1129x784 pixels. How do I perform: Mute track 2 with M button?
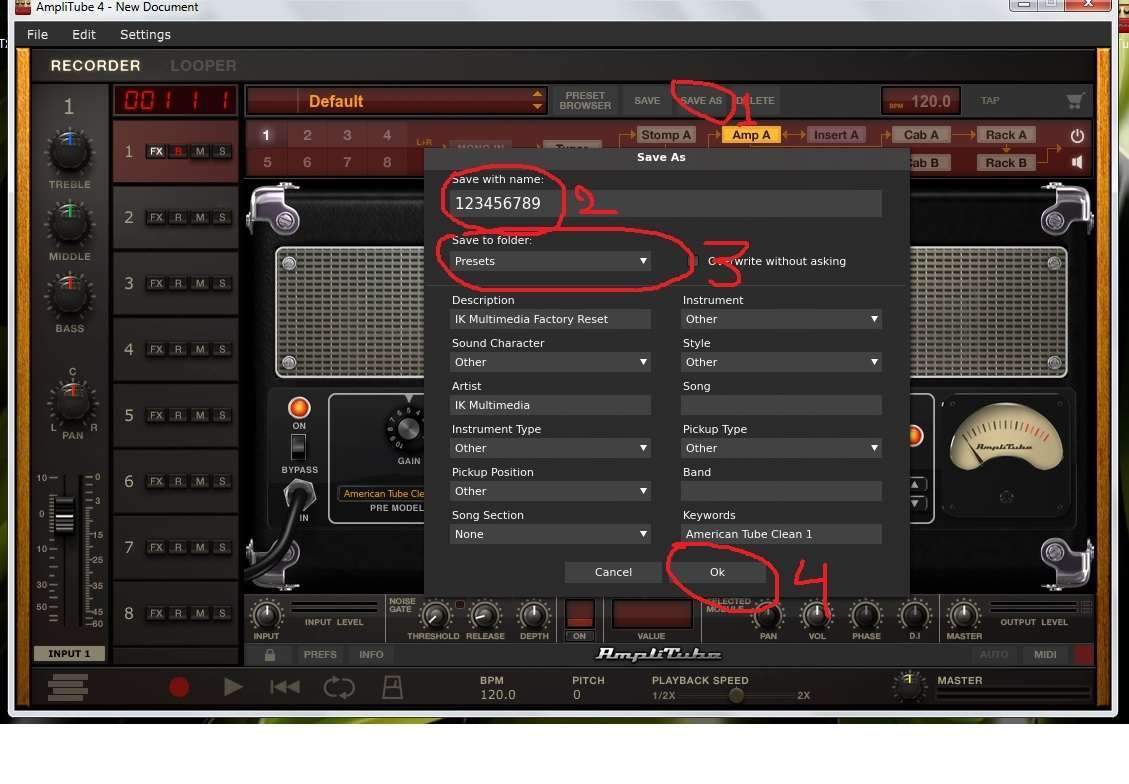pos(200,217)
